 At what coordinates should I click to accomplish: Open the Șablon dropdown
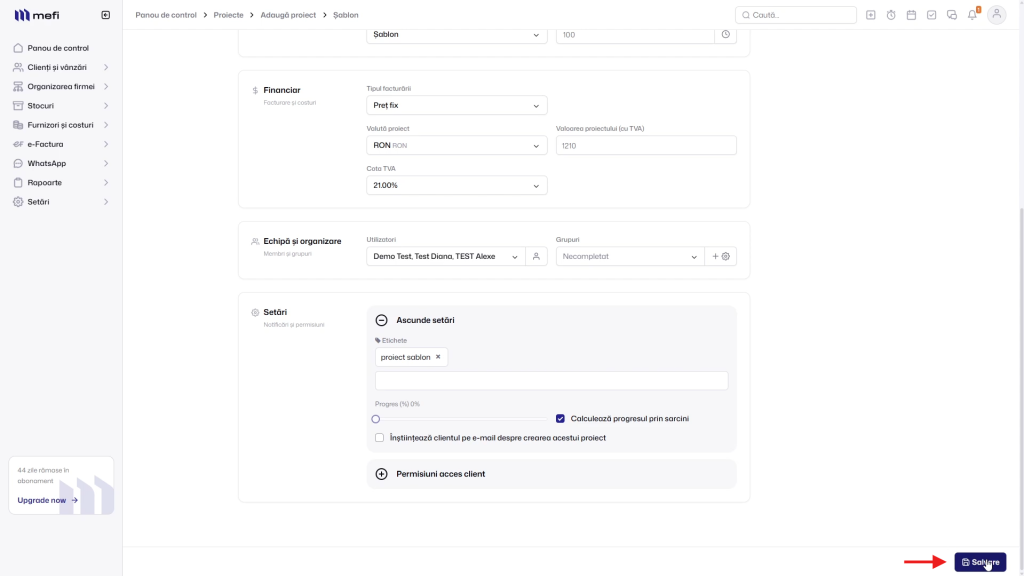coord(456,35)
